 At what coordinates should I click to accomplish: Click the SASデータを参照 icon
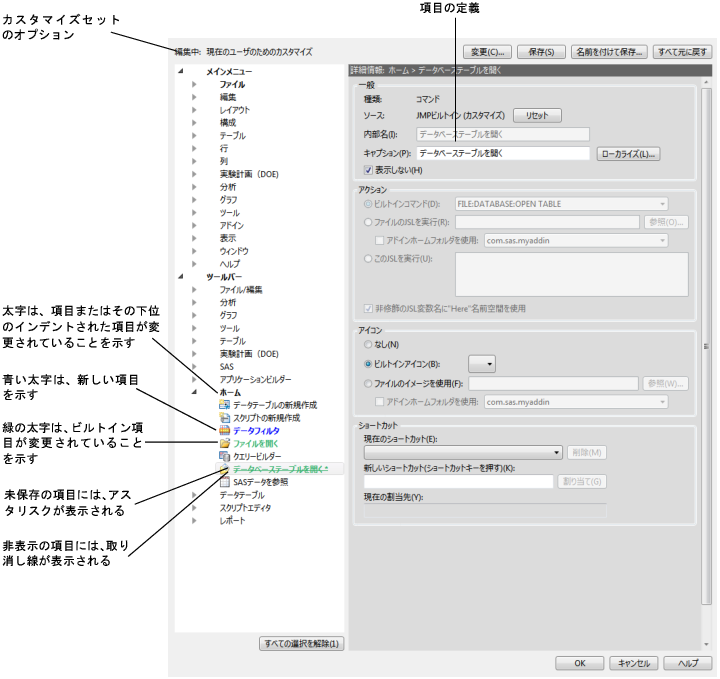click(224, 482)
